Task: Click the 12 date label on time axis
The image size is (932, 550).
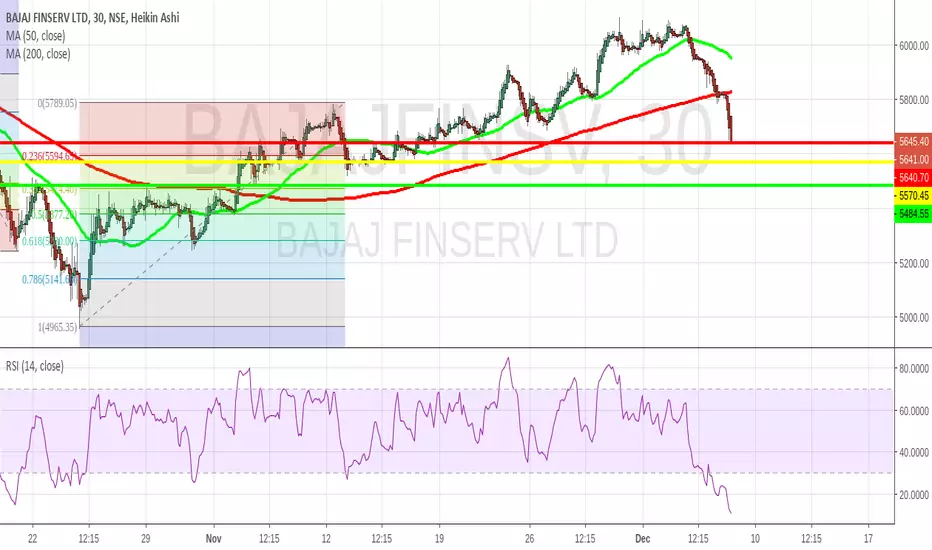Action: (326, 539)
